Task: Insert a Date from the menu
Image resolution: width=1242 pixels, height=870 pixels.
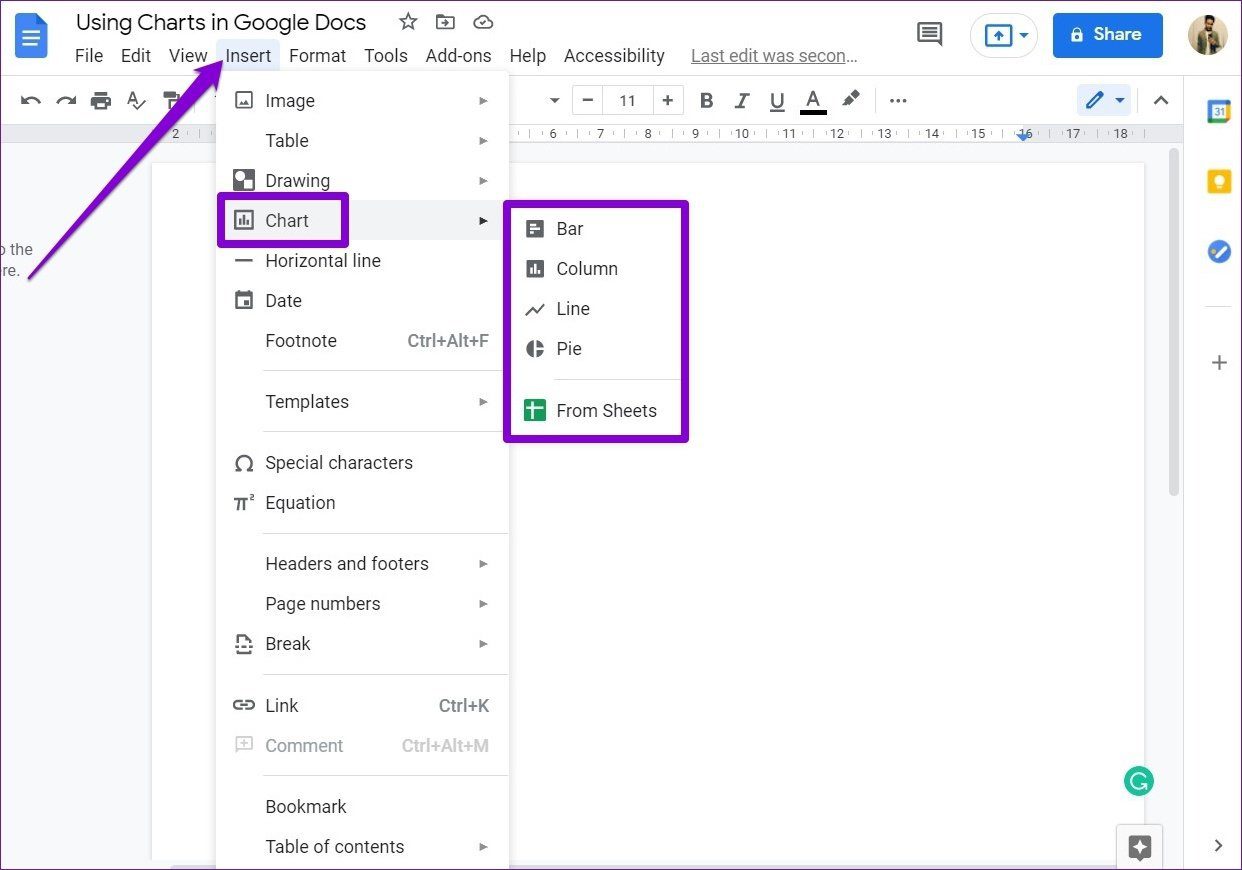Action: pyautogui.click(x=362, y=301)
